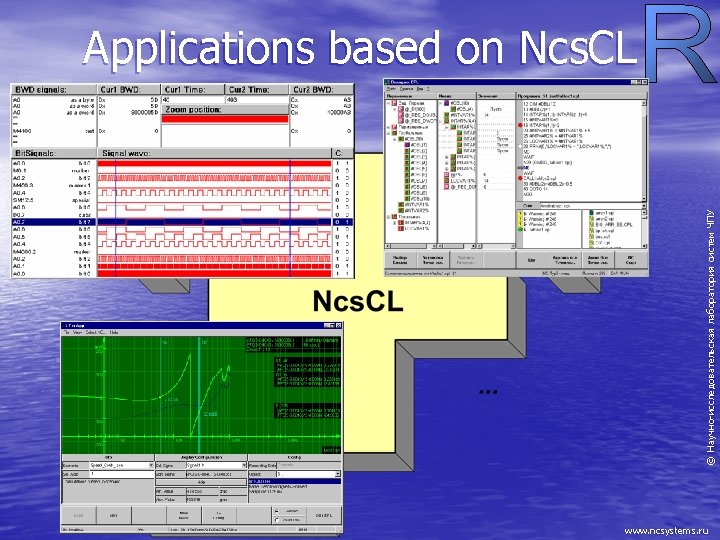Open Select NC menu in oscilloscope window
This screenshot has width=720, height=540.
point(96,332)
